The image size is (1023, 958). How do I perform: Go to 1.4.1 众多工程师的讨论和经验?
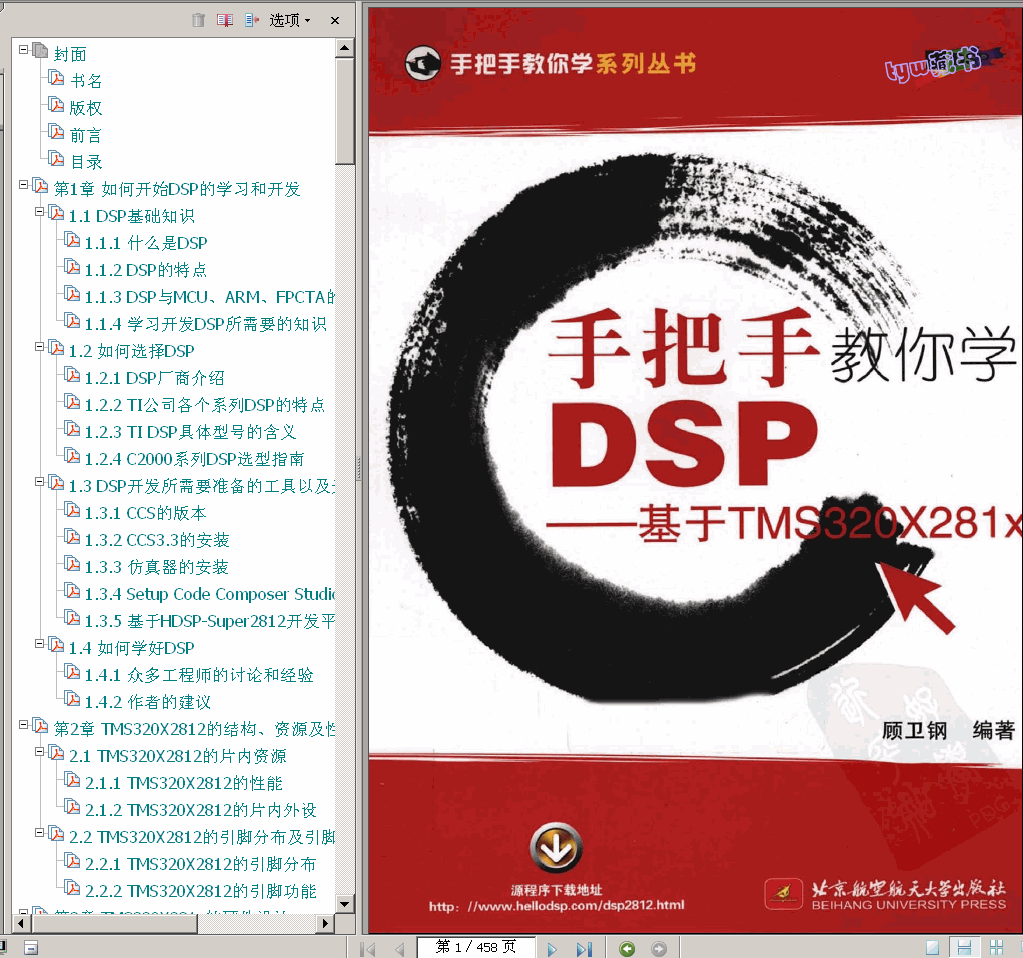199,675
